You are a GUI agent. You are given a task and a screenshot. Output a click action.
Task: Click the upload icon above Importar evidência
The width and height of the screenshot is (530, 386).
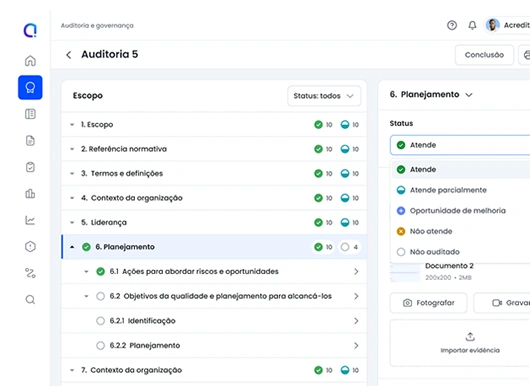(x=470, y=337)
